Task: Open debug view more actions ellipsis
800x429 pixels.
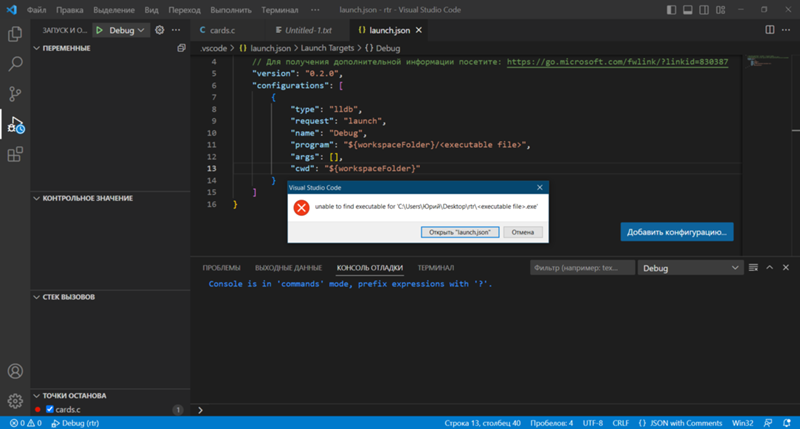Action: coord(176,30)
